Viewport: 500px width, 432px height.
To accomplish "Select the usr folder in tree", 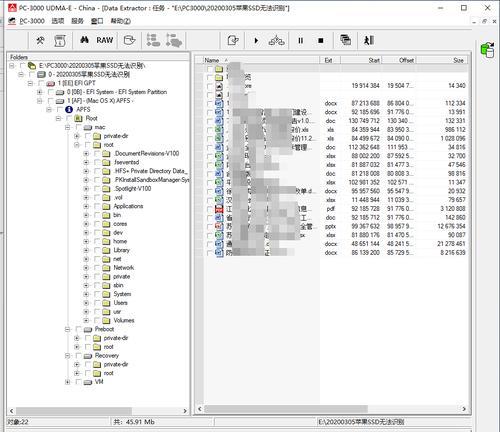I will 117,312.
